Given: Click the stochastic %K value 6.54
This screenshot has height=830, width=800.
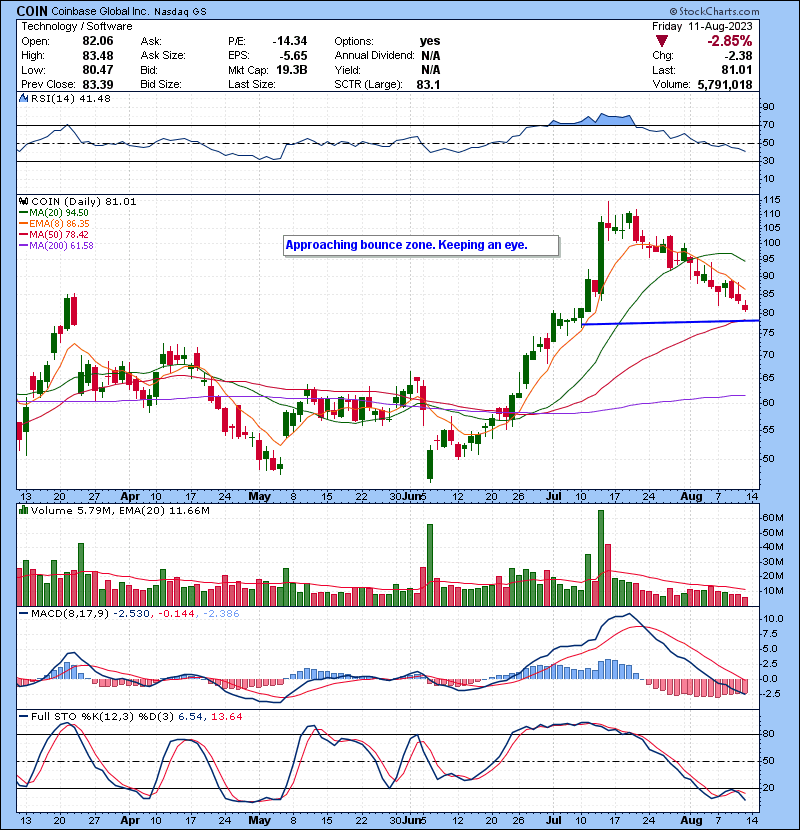Looking at the screenshot, I should click(x=190, y=717).
